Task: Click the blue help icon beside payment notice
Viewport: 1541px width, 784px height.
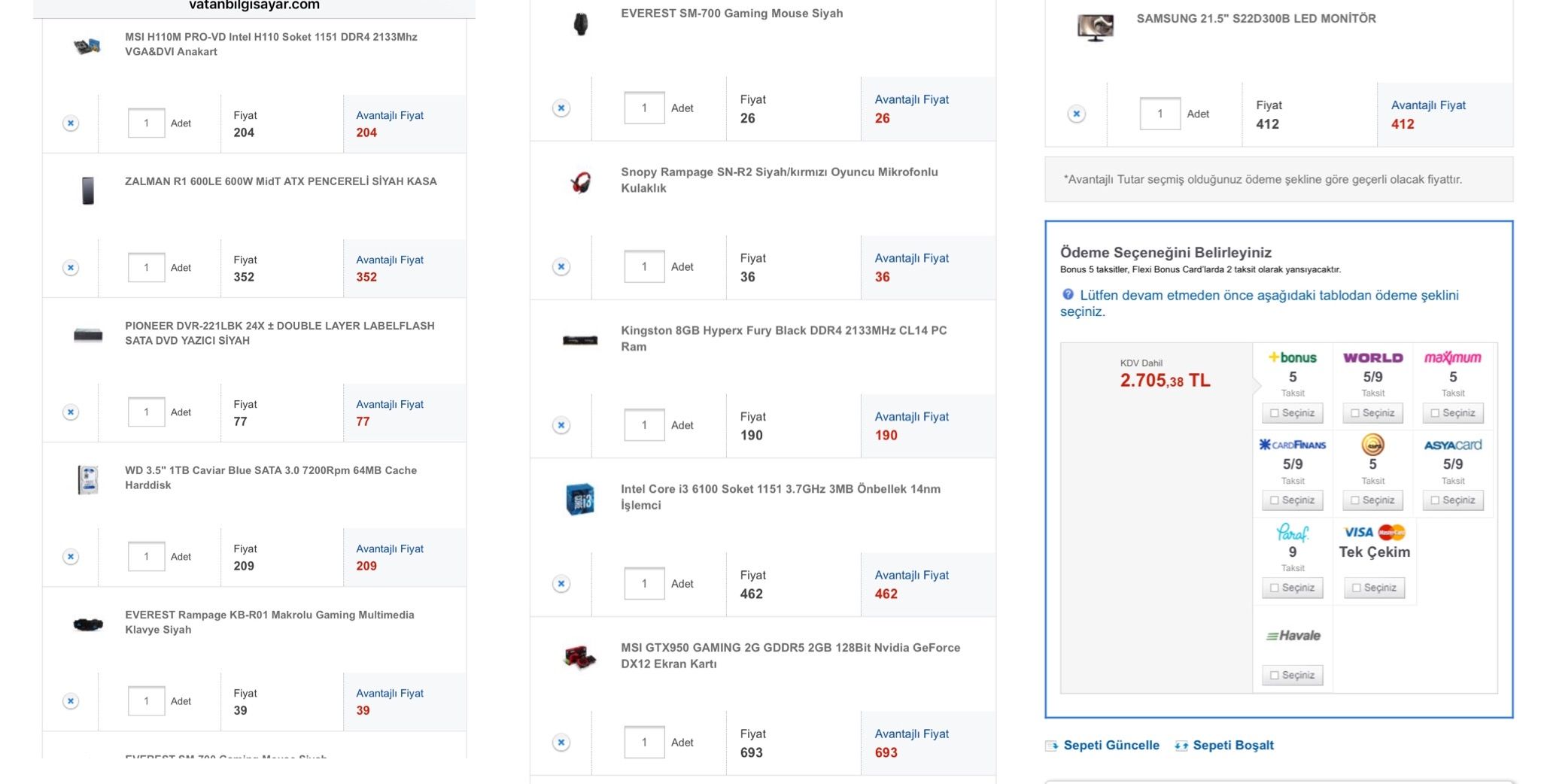Action: [1068, 295]
